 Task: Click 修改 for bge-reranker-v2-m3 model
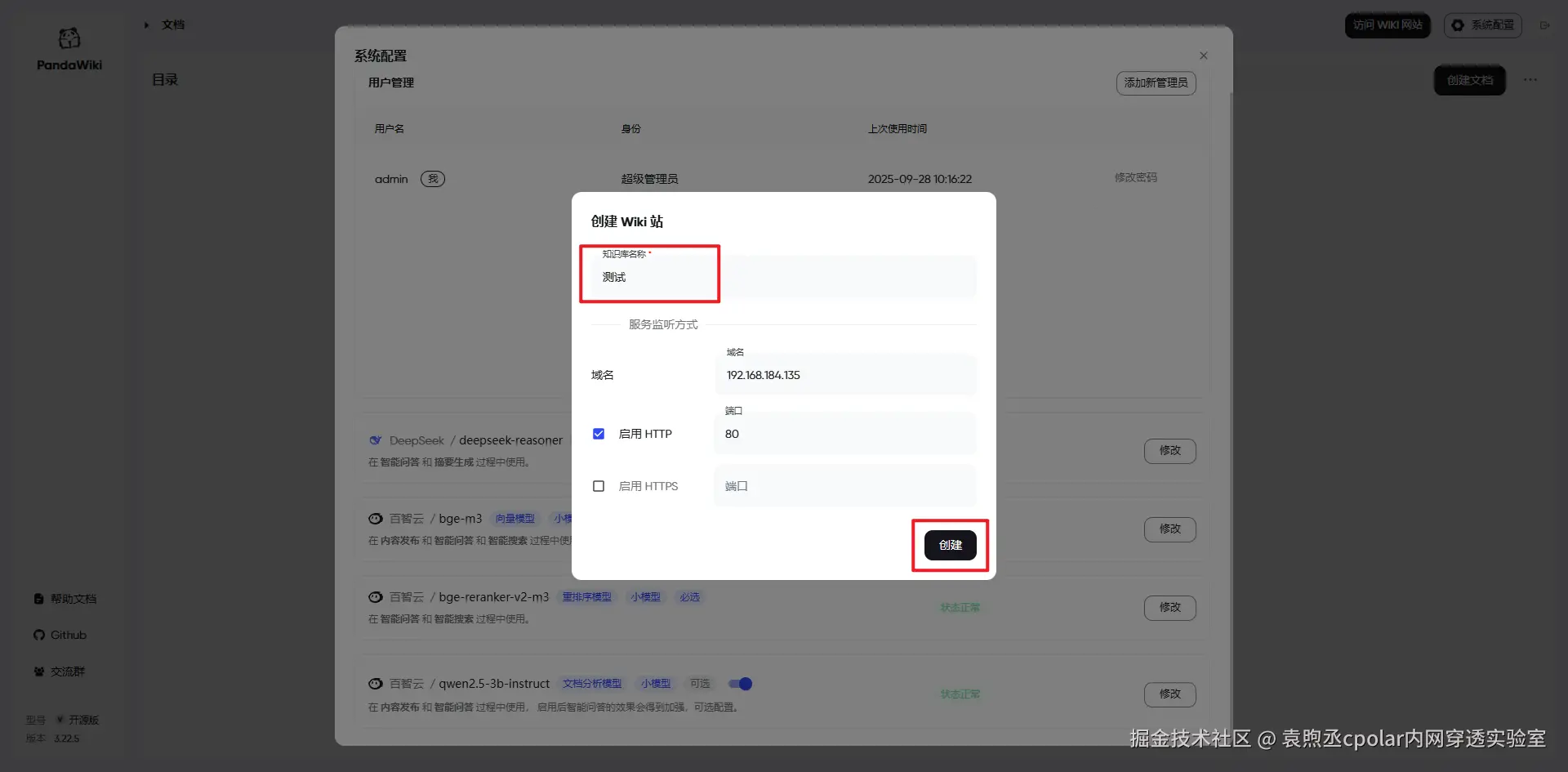[x=1170, y=608]
